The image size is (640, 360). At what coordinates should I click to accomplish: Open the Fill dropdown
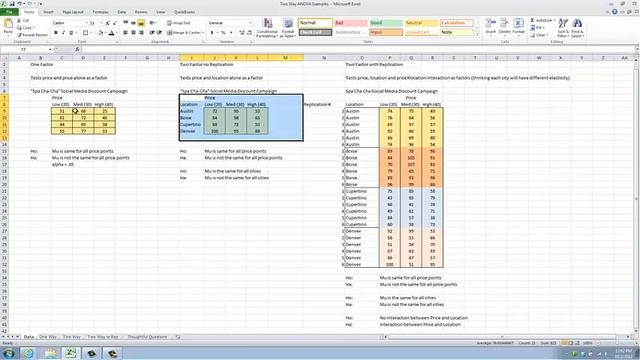pos(537,28)
